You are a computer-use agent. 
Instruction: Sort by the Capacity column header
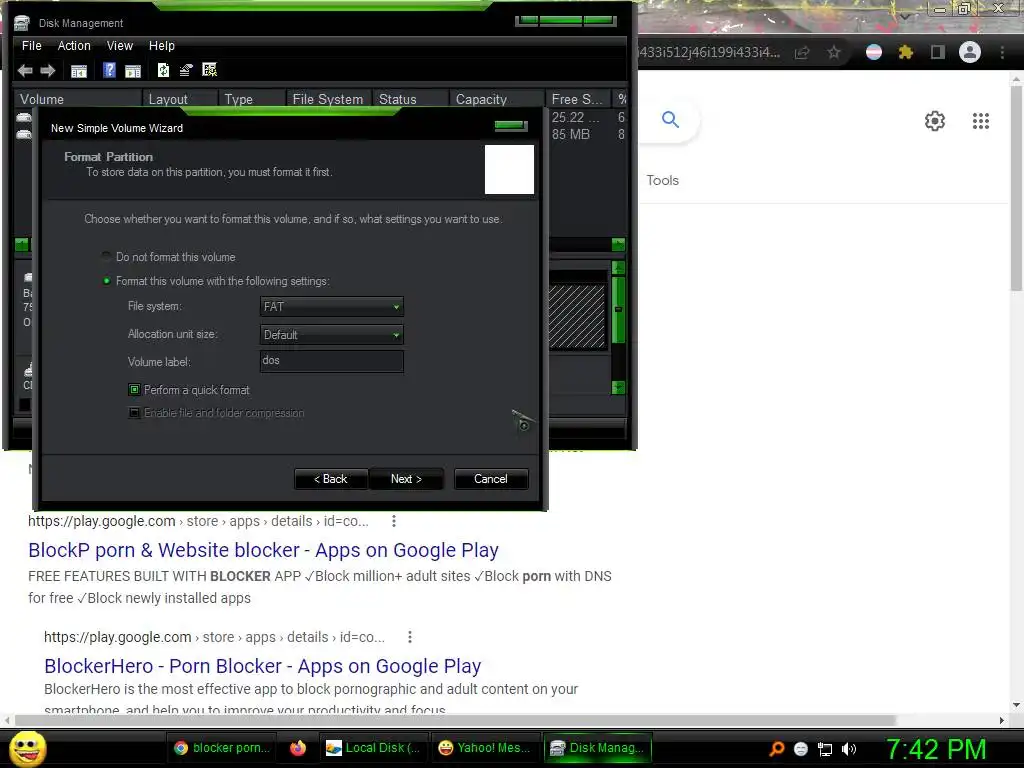click(x=497, y=99)
